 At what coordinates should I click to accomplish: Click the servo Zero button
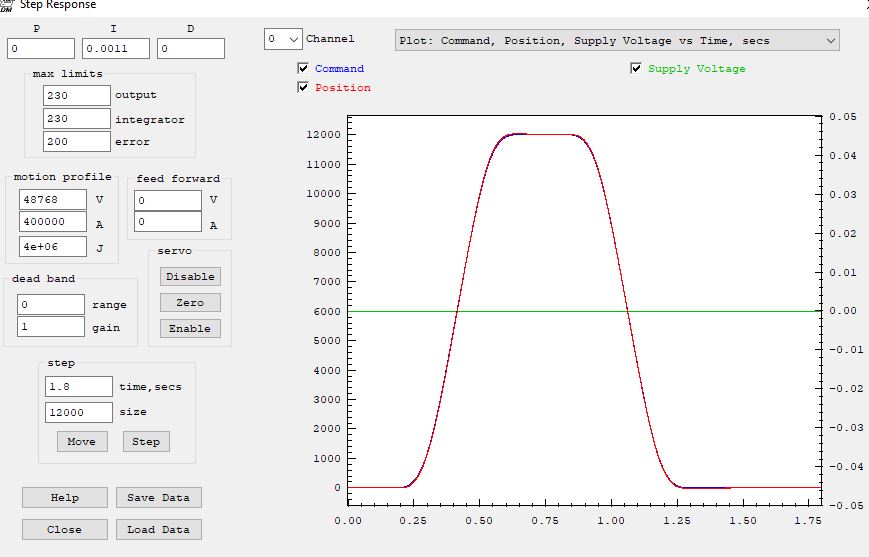[x=190, y=302]
